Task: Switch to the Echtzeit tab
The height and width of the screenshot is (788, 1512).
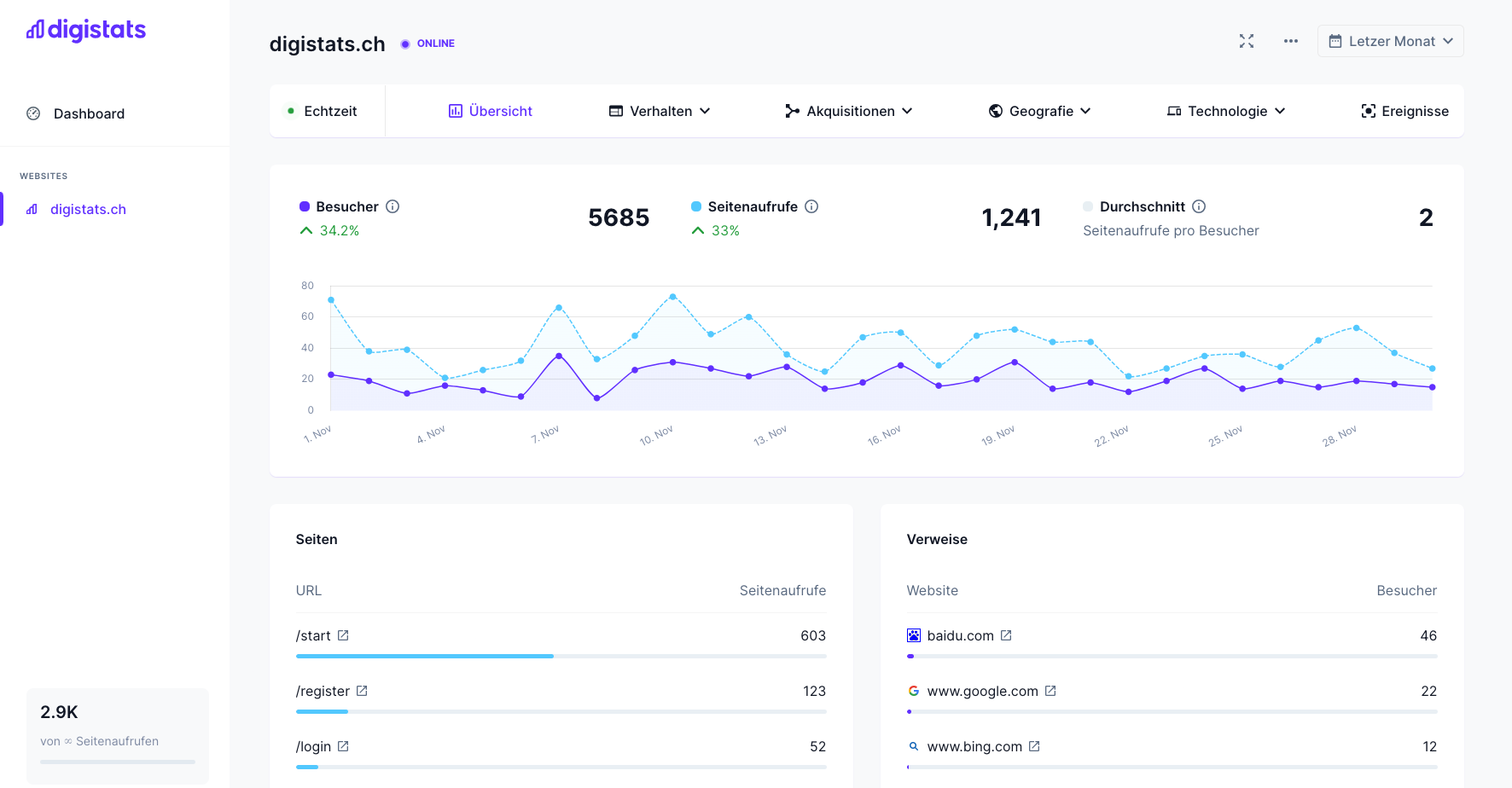Action: coord(323,111)
